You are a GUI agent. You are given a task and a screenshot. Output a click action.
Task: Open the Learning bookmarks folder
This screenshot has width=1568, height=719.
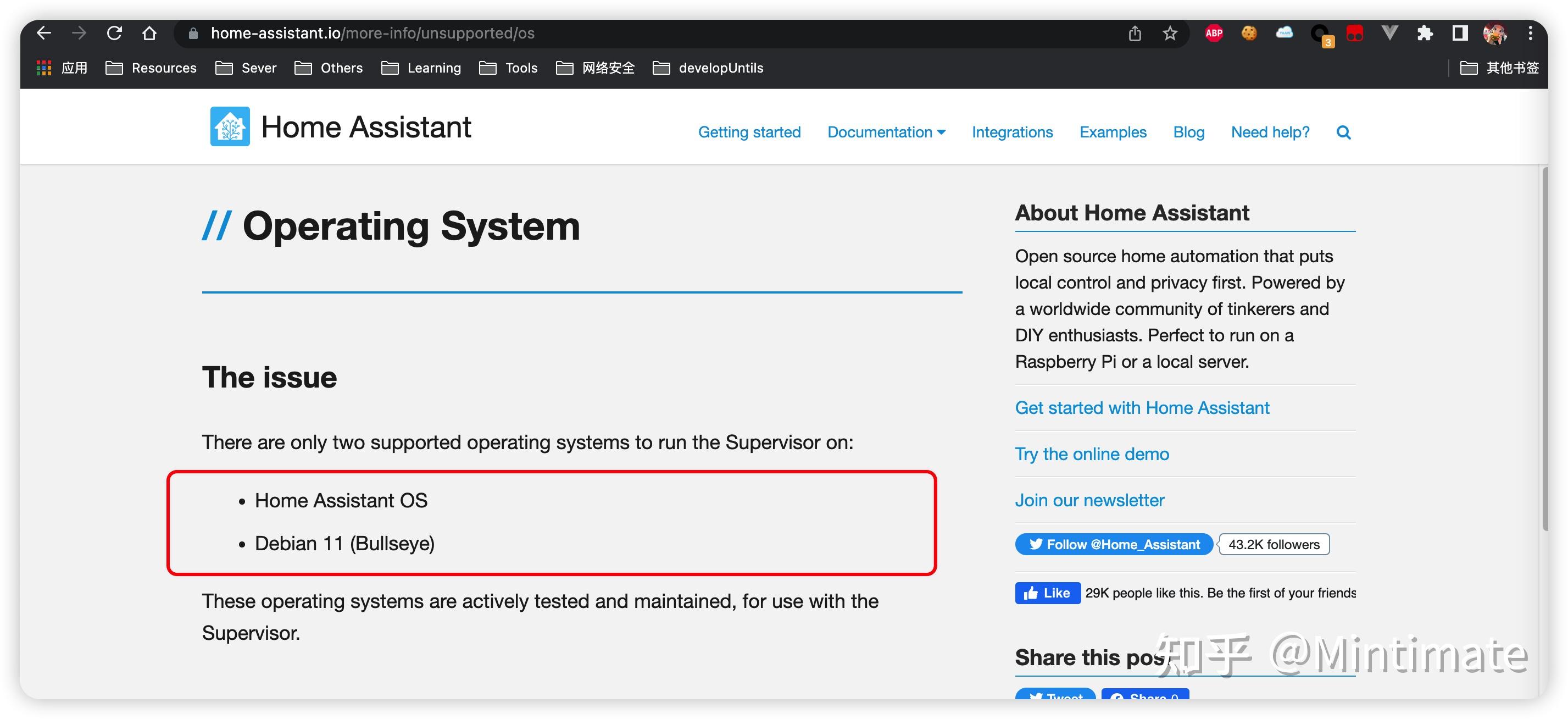(x=421, y=68)
